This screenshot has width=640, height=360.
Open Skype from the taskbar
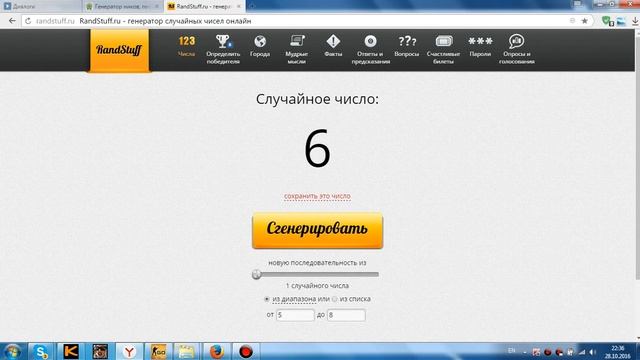[41, 351]
